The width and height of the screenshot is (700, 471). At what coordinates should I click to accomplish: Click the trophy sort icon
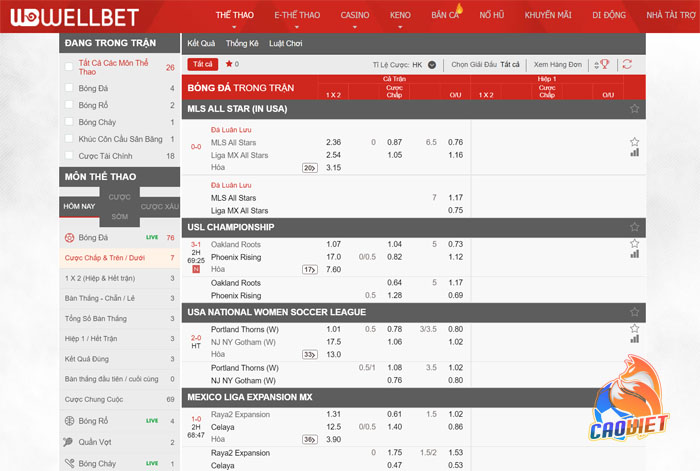tap(604, 64)
